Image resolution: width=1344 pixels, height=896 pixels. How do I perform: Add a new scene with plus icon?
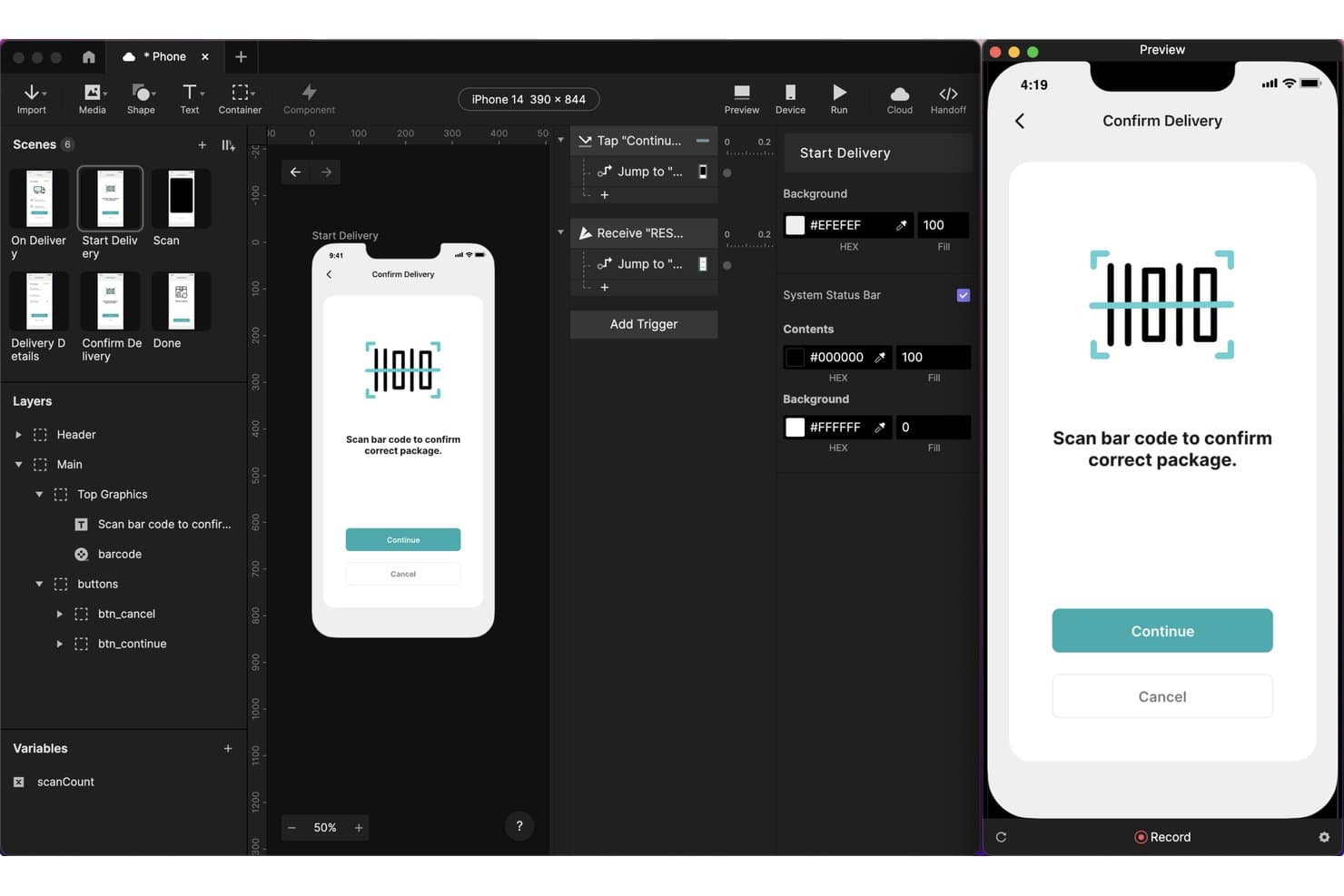coord(202,145)
